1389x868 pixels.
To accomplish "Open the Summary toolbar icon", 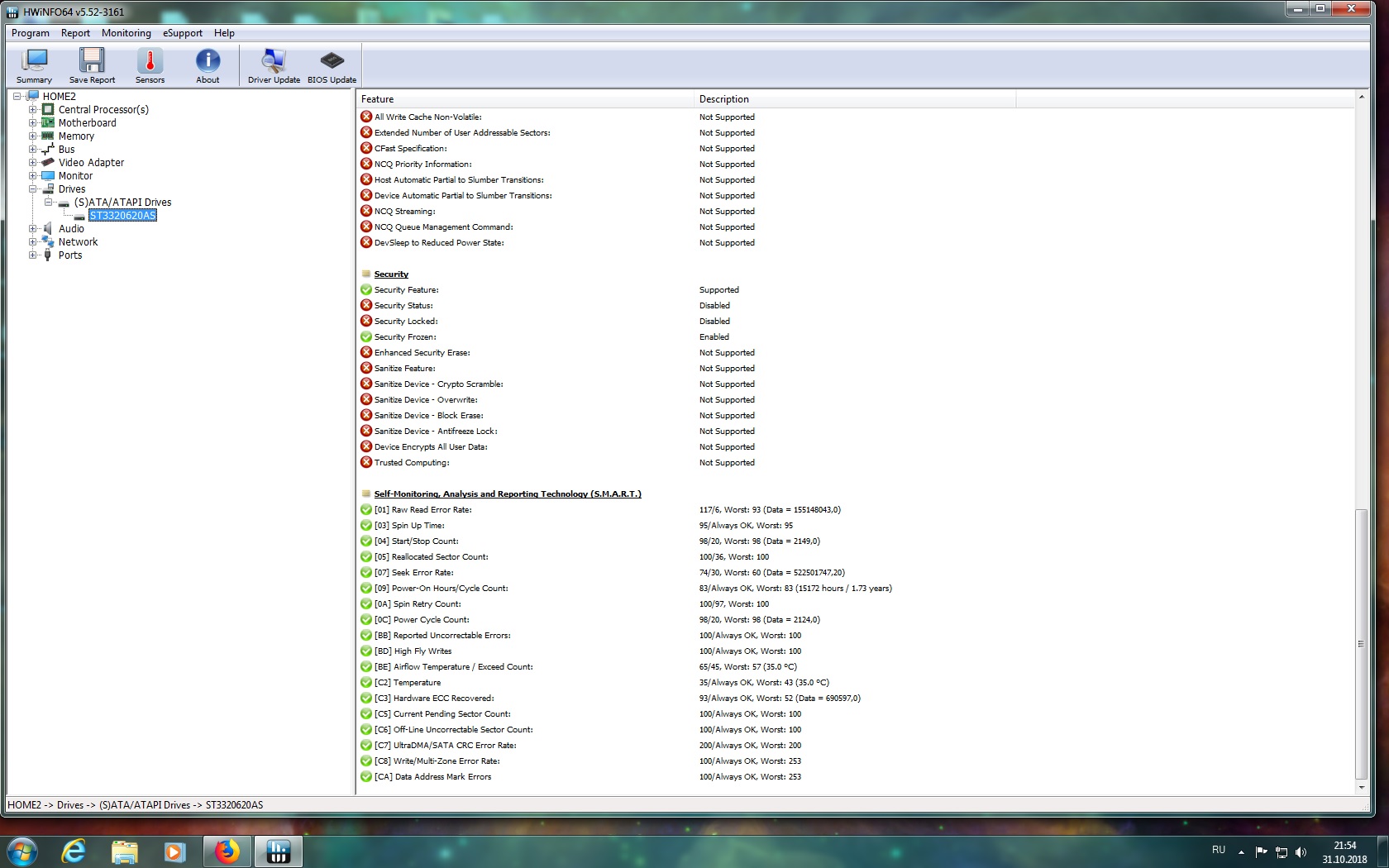I will 34,65.
